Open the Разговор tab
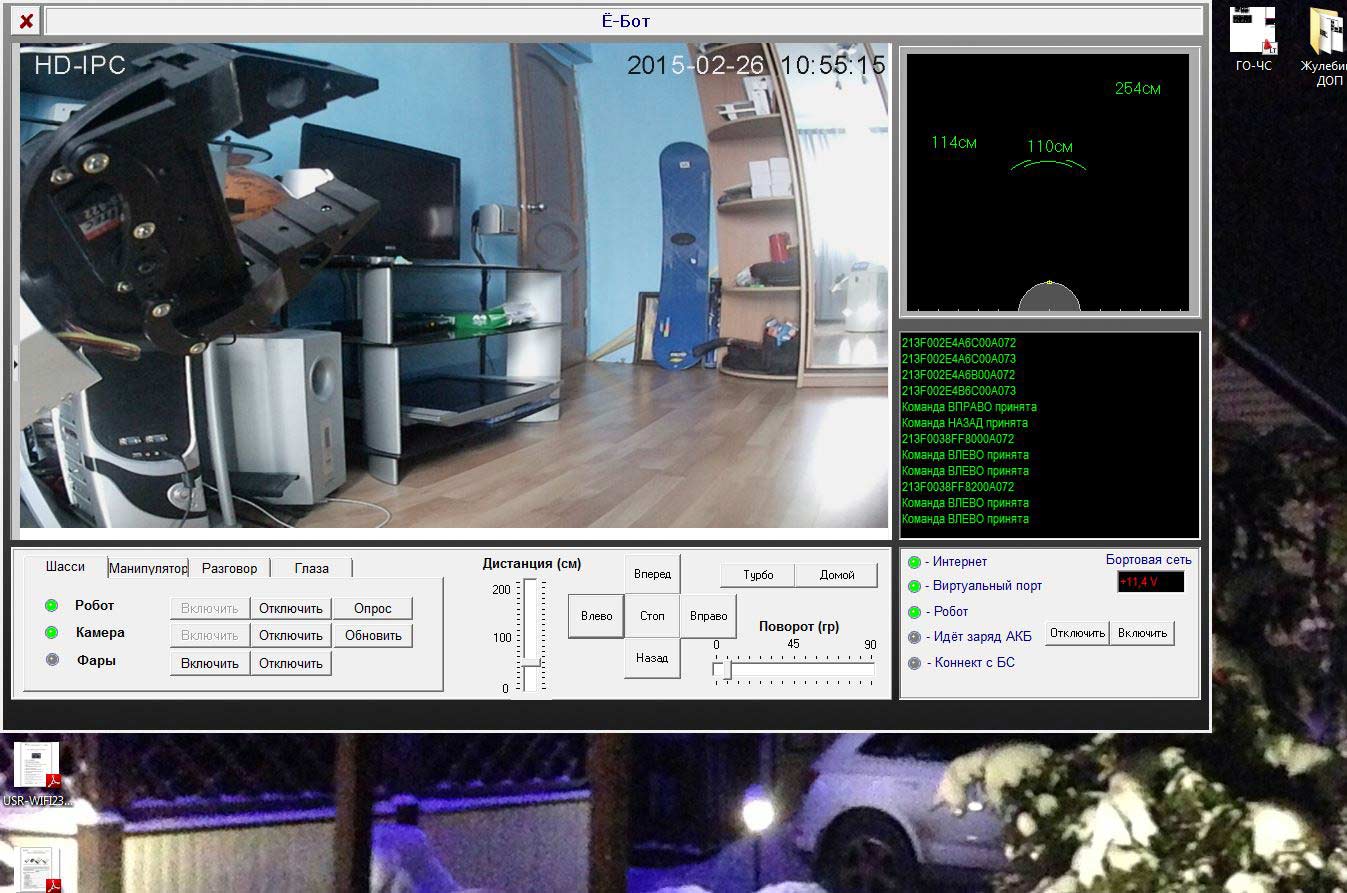 [229, 568]
